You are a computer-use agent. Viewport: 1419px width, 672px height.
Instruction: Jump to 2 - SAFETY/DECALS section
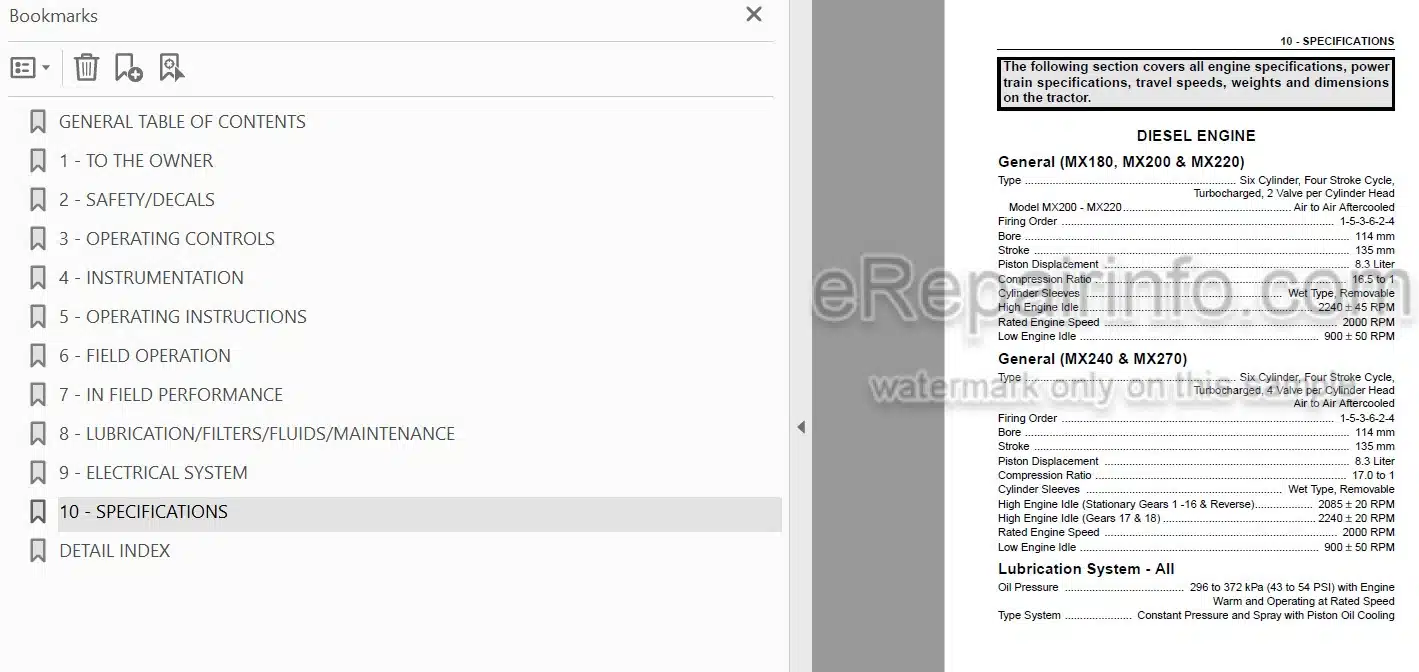137,200
